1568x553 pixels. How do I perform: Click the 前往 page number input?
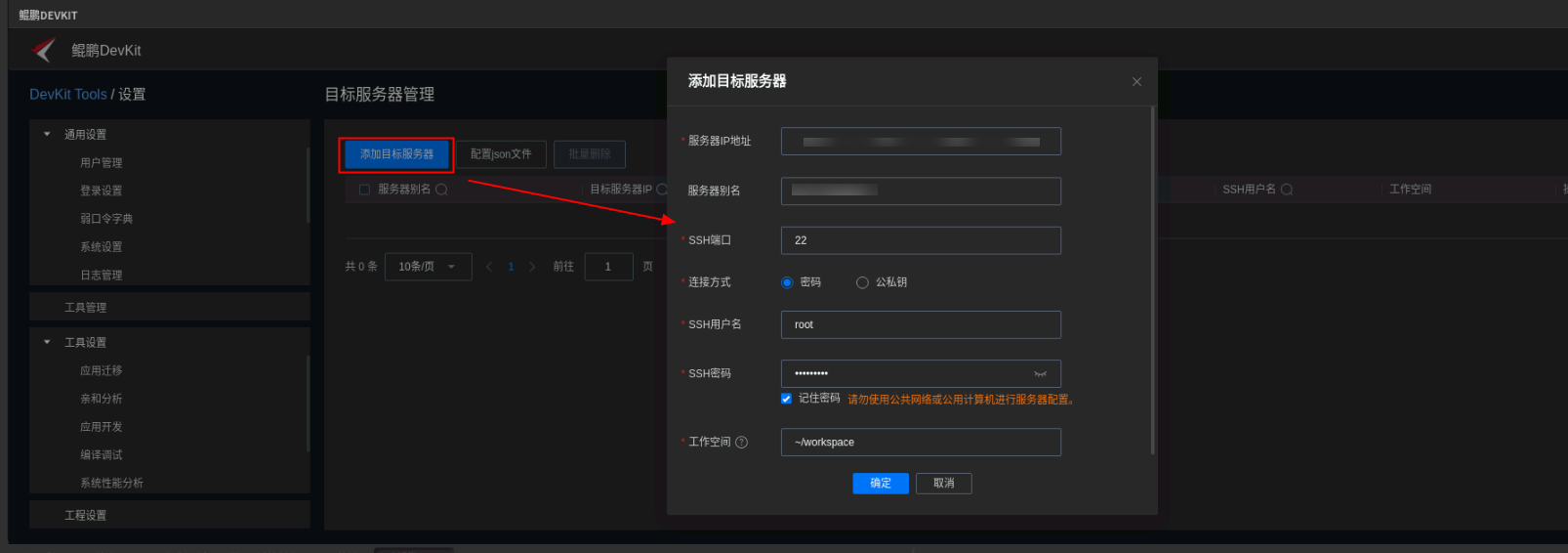pyautogui.click(x=609, y=267)
